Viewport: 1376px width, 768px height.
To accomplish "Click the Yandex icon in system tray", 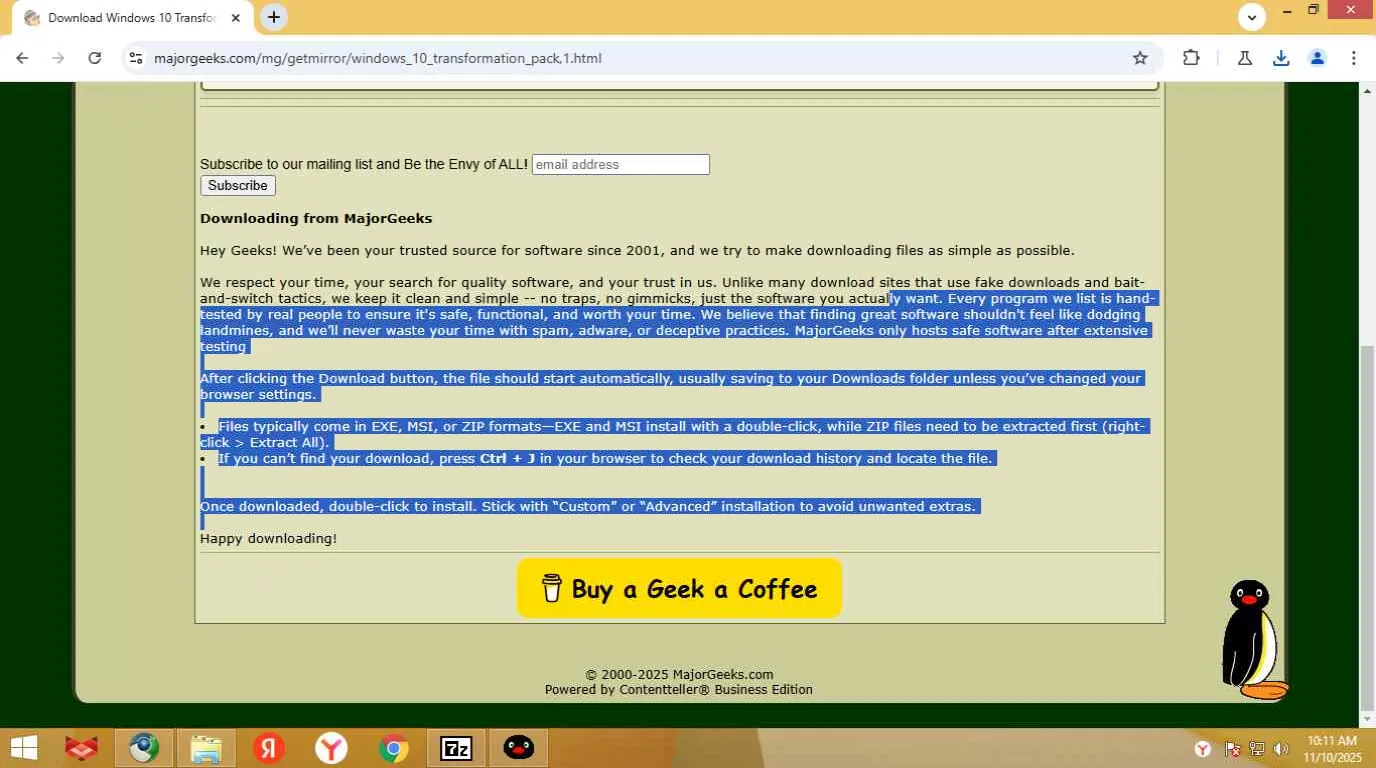I will (x=1204, y=749).
